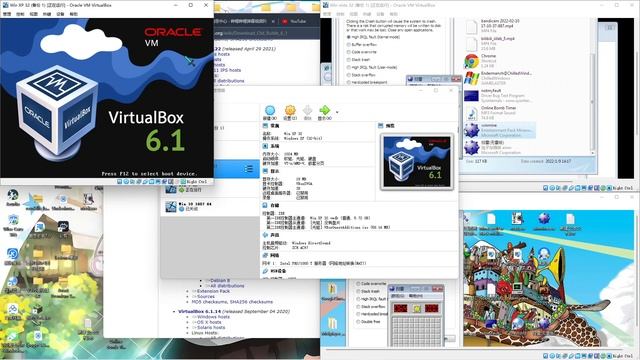Select Stack overflow in the Vista VM window
640x360 pixels.
349,75
